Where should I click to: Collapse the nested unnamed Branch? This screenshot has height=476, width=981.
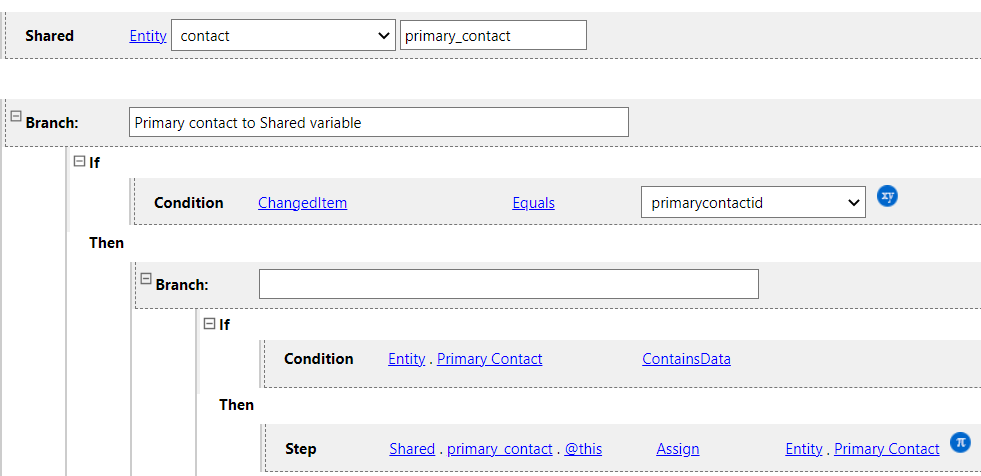(146, 279)
